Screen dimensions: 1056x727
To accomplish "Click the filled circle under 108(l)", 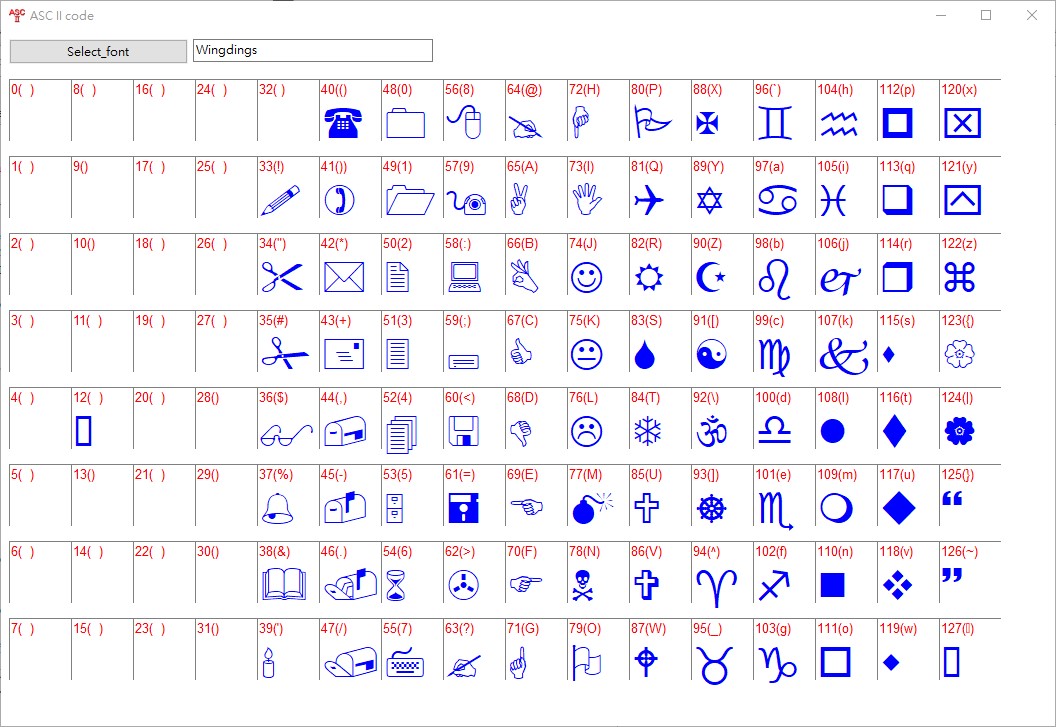I will coord(832,431).
